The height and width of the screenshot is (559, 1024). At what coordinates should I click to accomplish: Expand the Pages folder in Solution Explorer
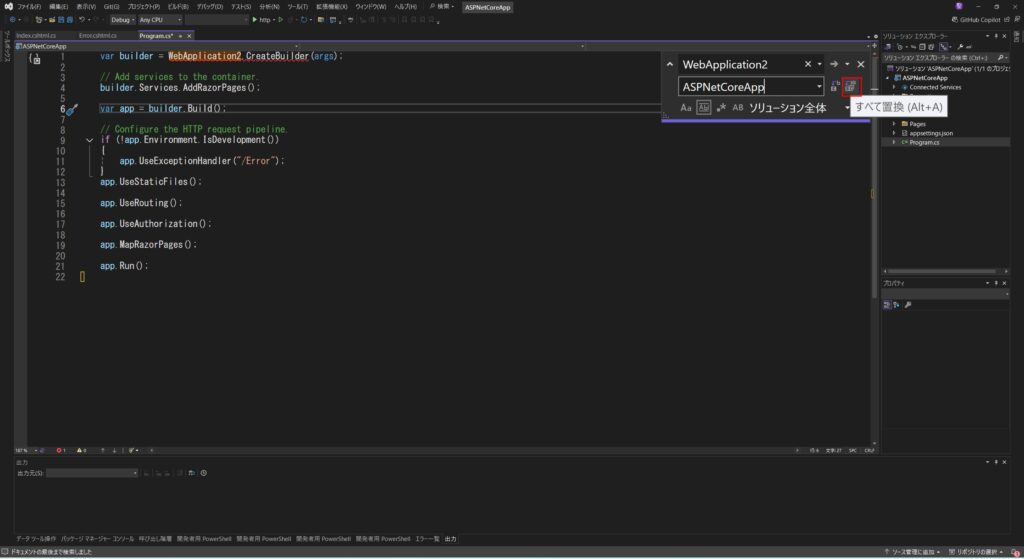click(x=894, y=123)
